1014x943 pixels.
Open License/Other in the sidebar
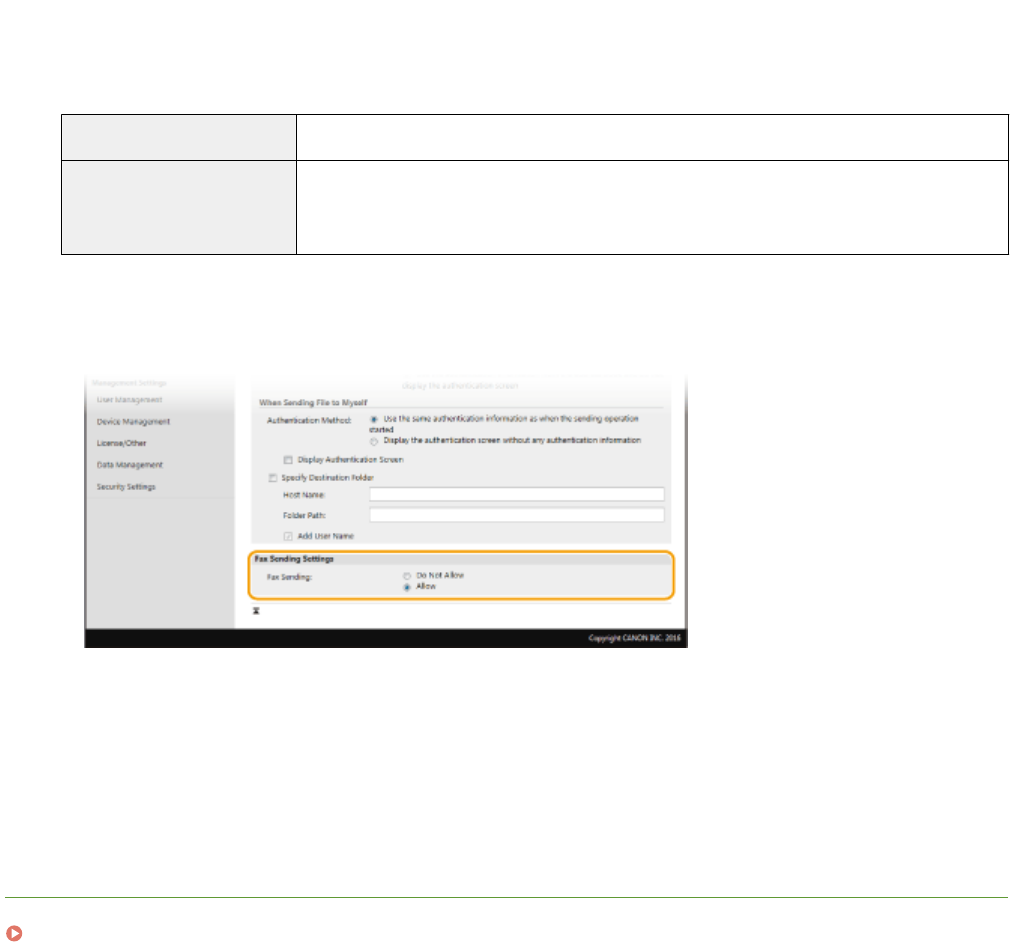[x=122, y=443]
